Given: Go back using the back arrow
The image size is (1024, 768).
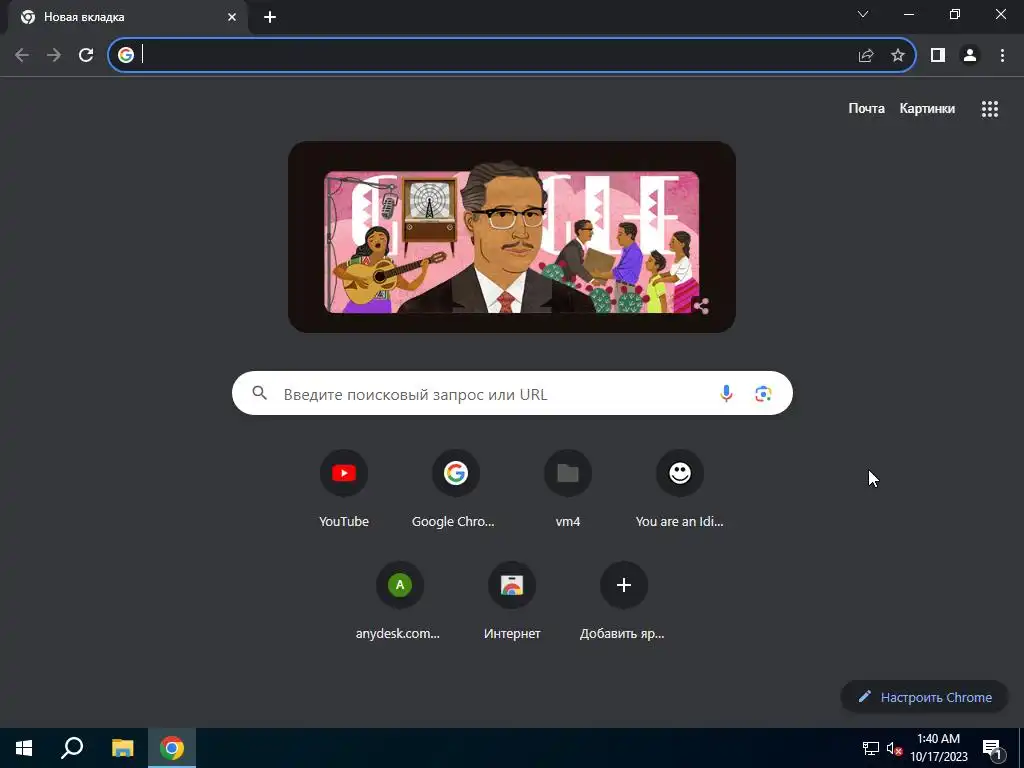Looking at the screenshot, I should click(x=22, y=55).
